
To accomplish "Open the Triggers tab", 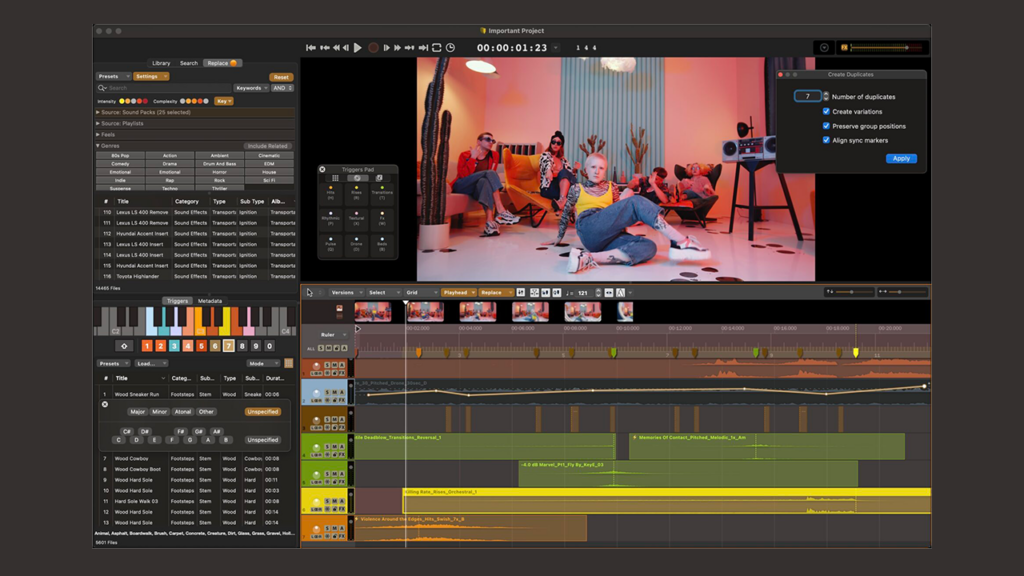I will pyautogui.click(x=177, y=301).
